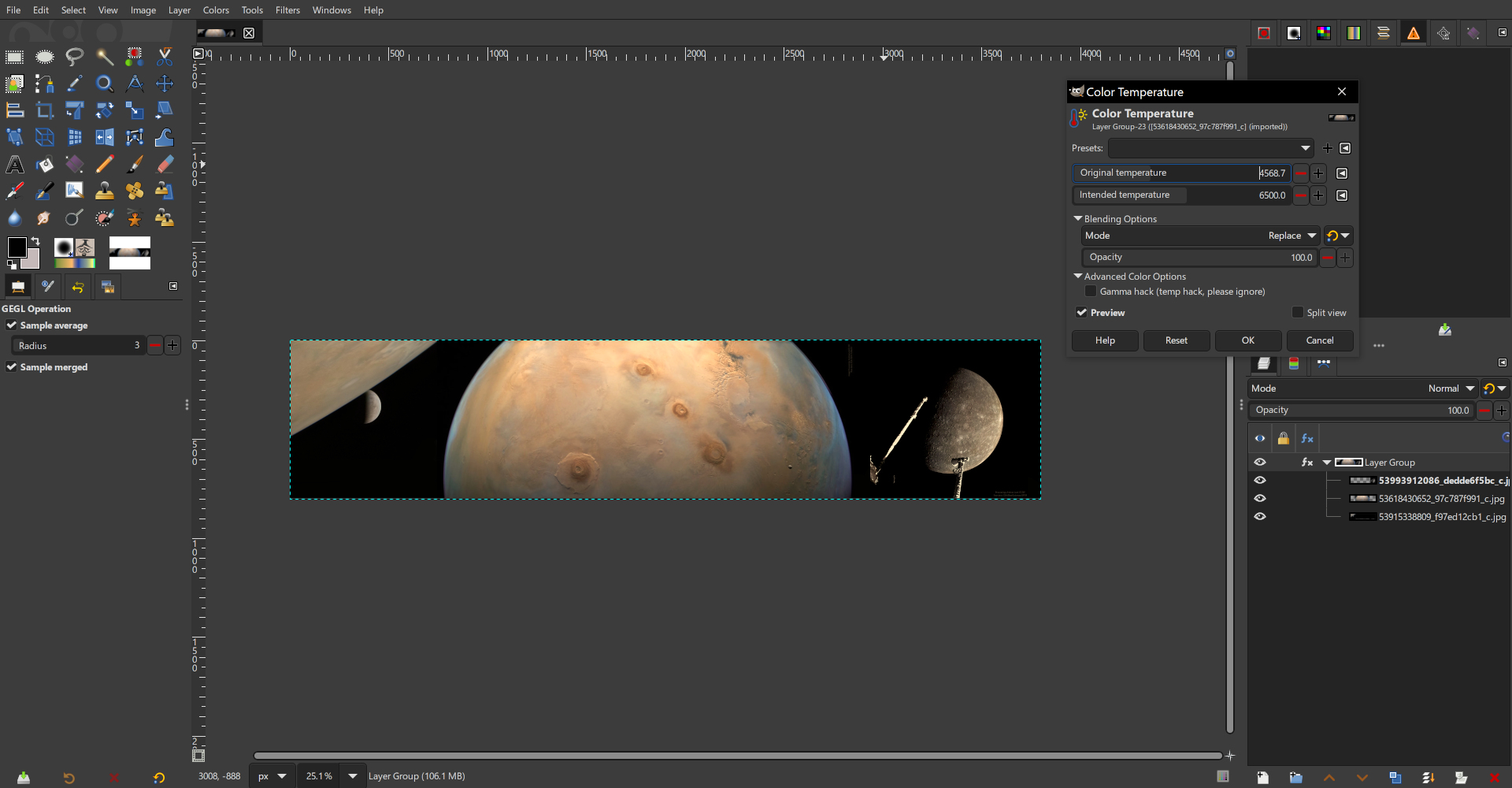The height and width of the screenshot is (788, 1512).
Task: Select the Clone tool
Action: coord(105,191)
